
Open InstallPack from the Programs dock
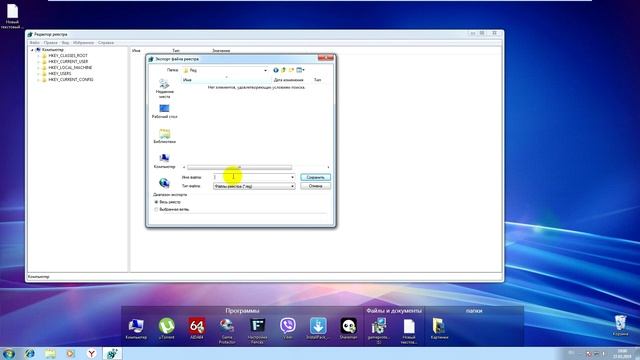coord(318,329)
